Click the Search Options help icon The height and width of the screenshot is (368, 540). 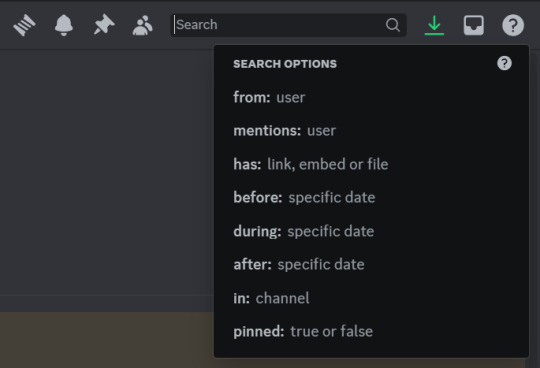coord(504,63)
